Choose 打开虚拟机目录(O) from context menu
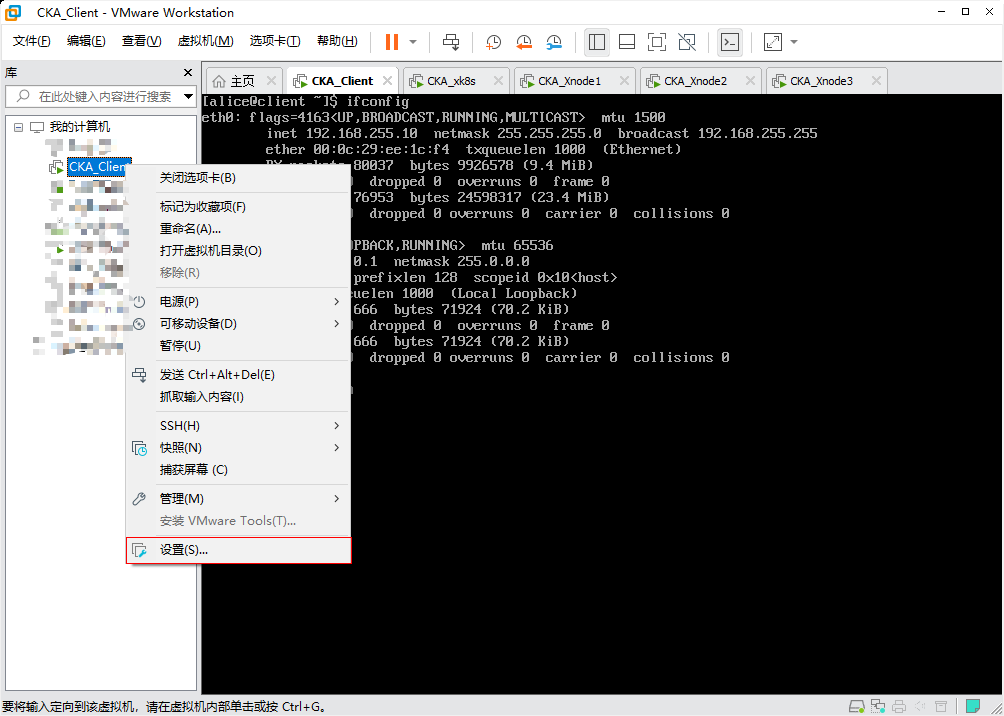1004x716 pixels. (238, 250)
